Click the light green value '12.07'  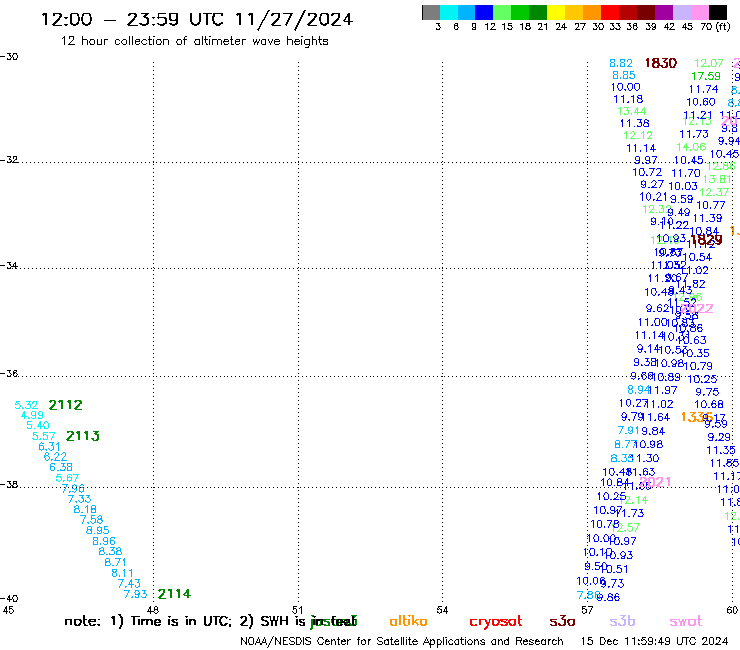(x=708, y=63)
